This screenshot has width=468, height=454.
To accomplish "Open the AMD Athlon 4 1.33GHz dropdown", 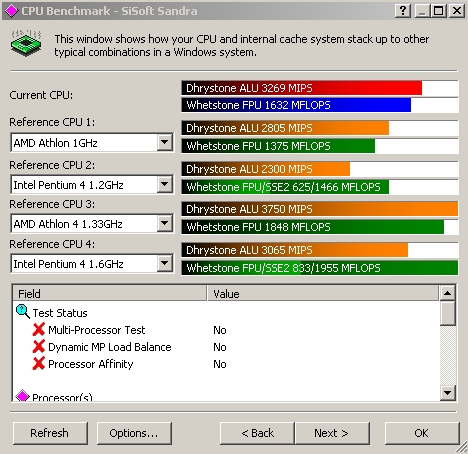I will (x=165, y=223).
